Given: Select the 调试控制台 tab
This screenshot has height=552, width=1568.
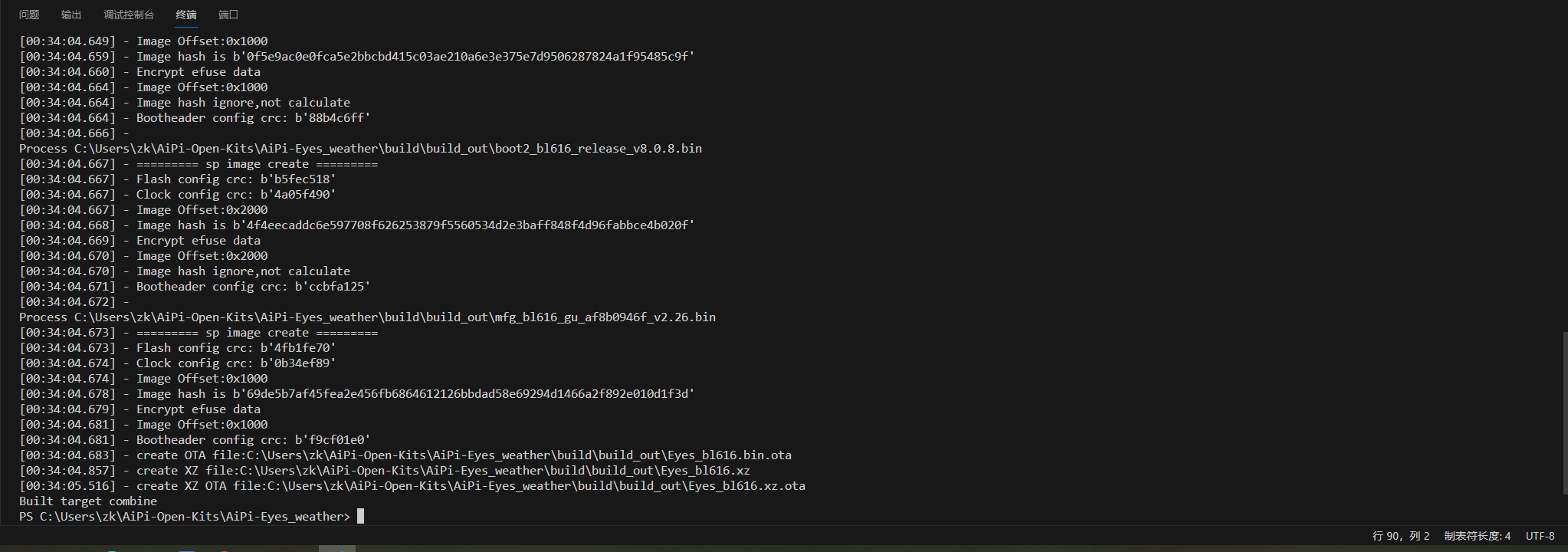Looking at the screenshot, I should click(x=129, y=15).
